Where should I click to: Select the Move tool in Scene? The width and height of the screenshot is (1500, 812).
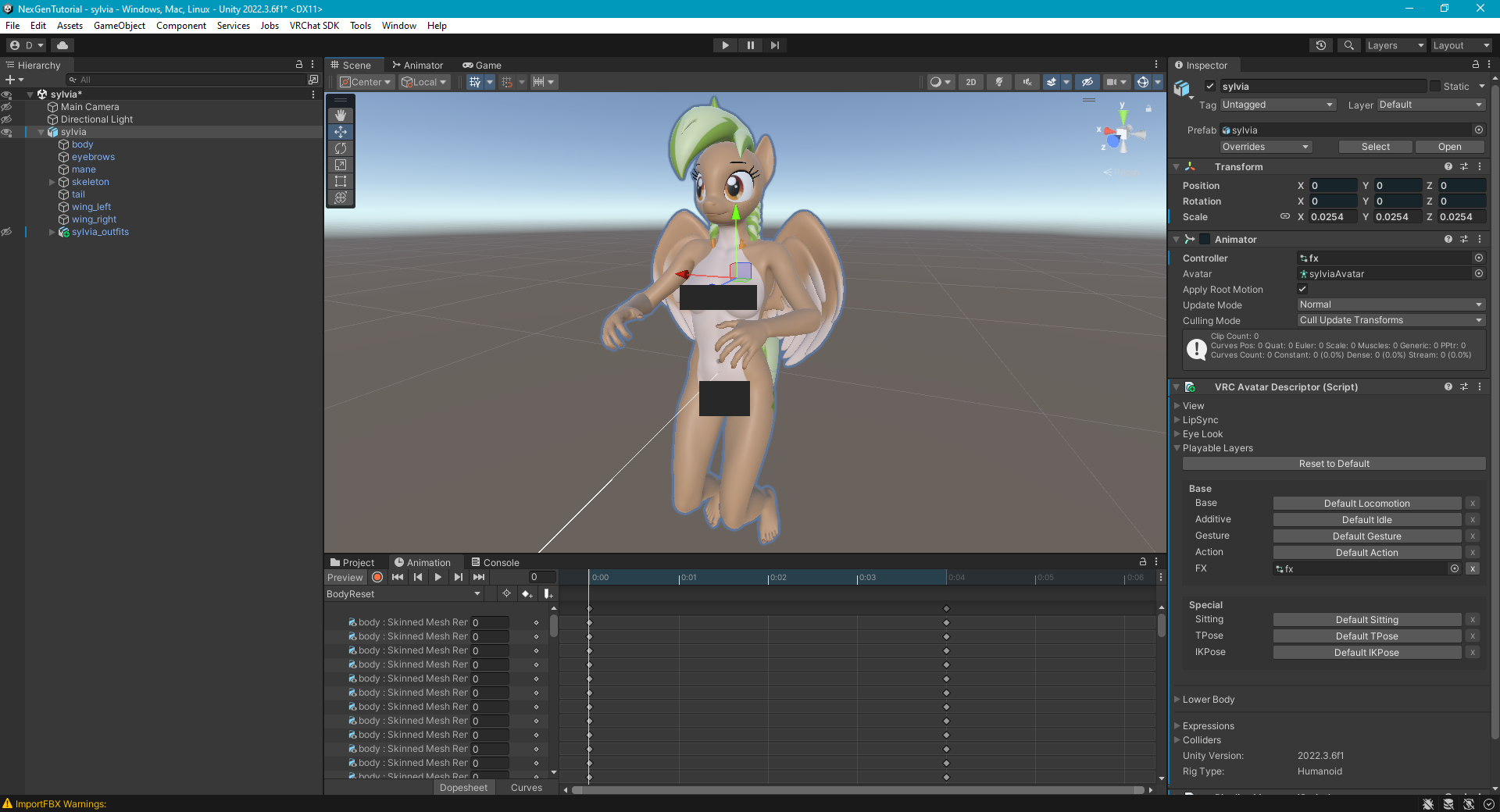tap(341, 131)
